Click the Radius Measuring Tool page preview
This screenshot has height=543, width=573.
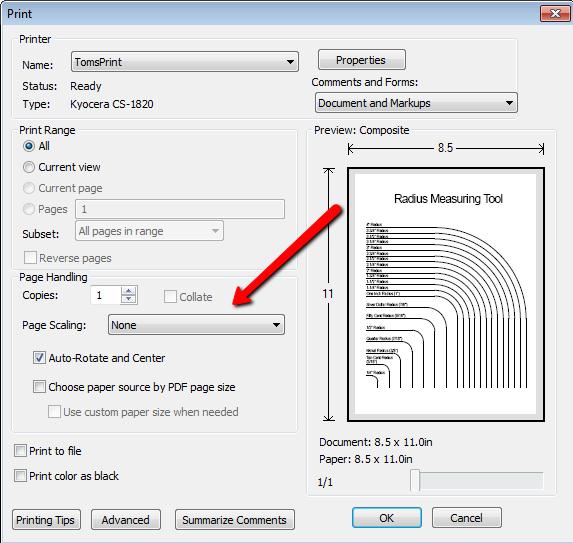click(x=446, y=295)
